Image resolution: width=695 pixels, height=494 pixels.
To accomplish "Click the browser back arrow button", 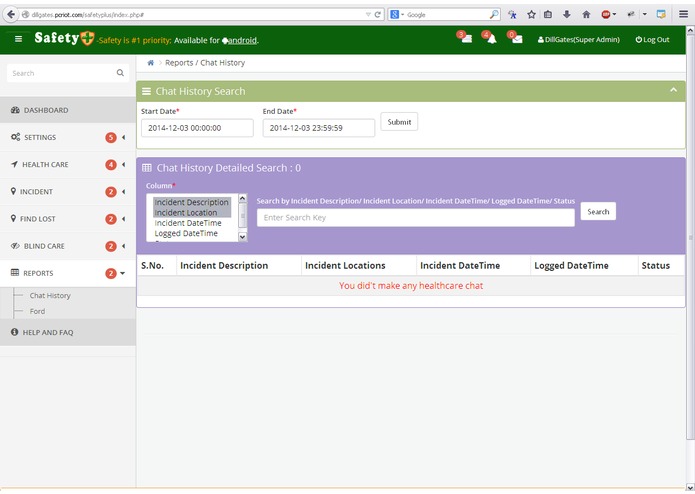I will [11, 15].
